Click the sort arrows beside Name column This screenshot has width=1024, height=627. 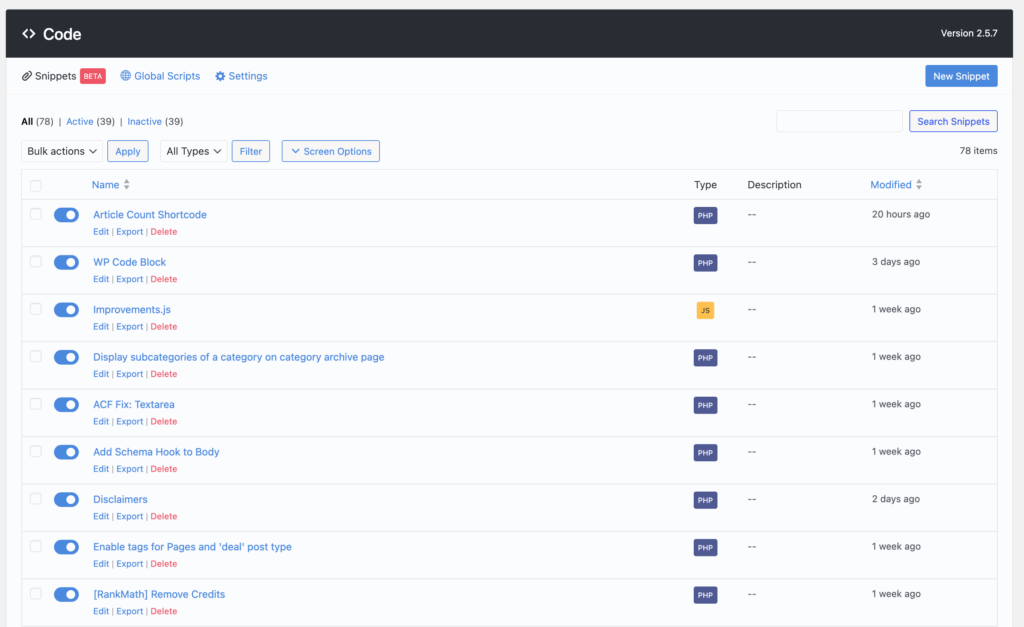(x=127, y=185)
